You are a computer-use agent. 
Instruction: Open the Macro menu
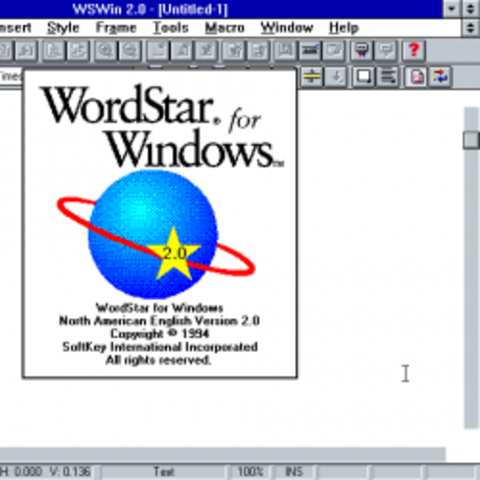pyautogui.click(x=225, y=28)
